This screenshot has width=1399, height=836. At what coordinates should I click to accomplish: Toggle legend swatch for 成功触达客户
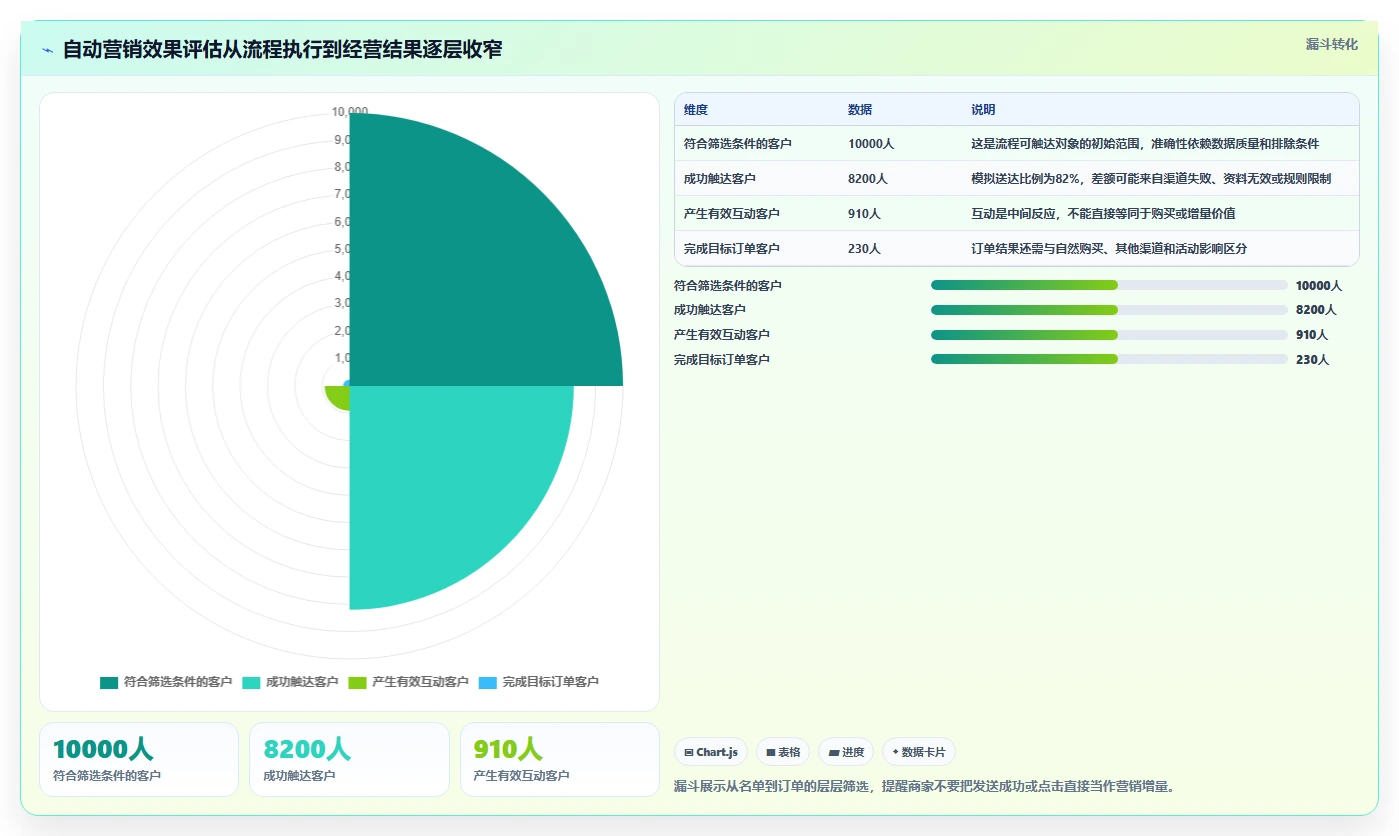tap(251, 682)
